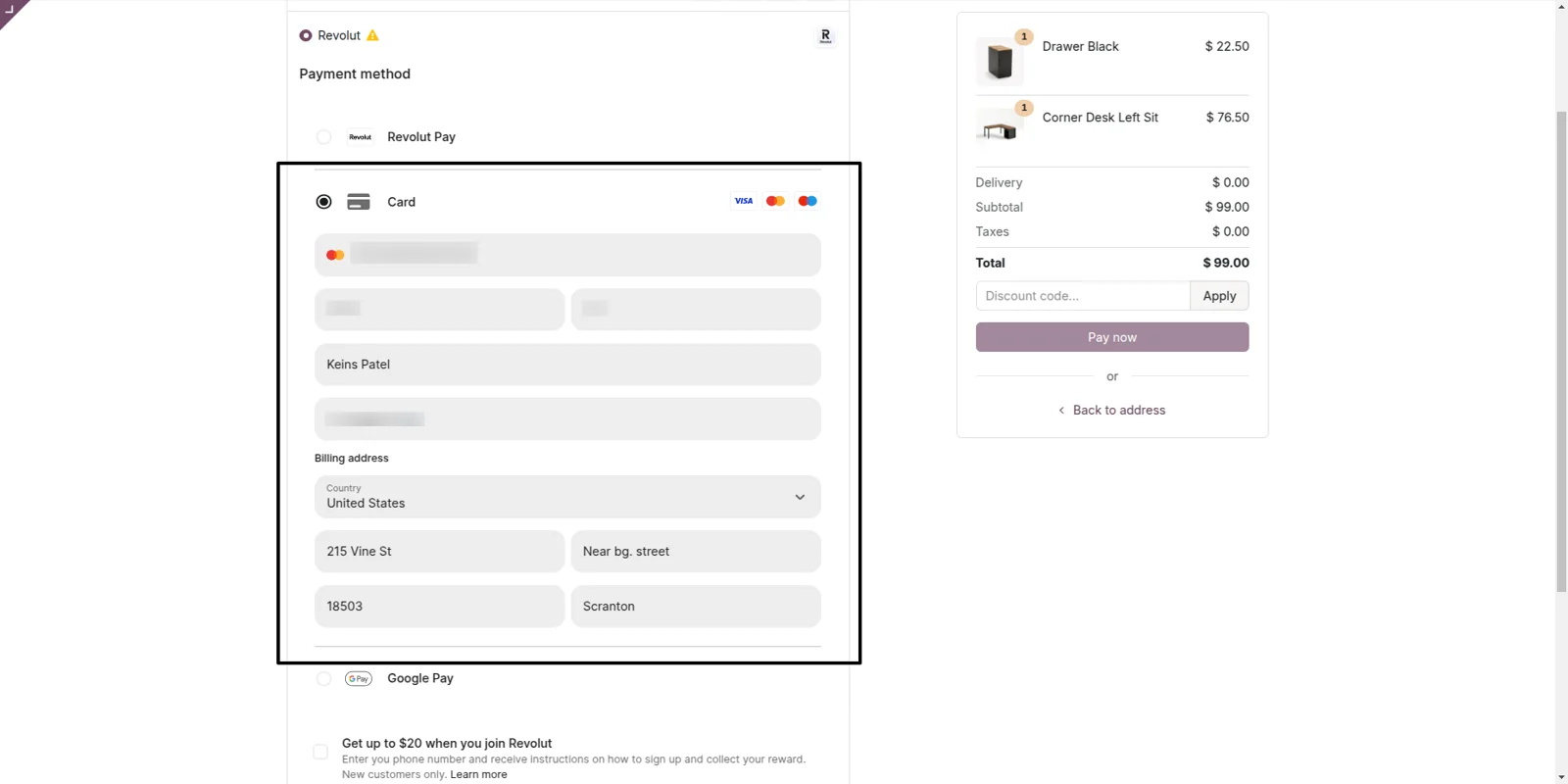Click the Maestro logo icon
This screenshot has height=784, width=1568.
pos(808,201)
